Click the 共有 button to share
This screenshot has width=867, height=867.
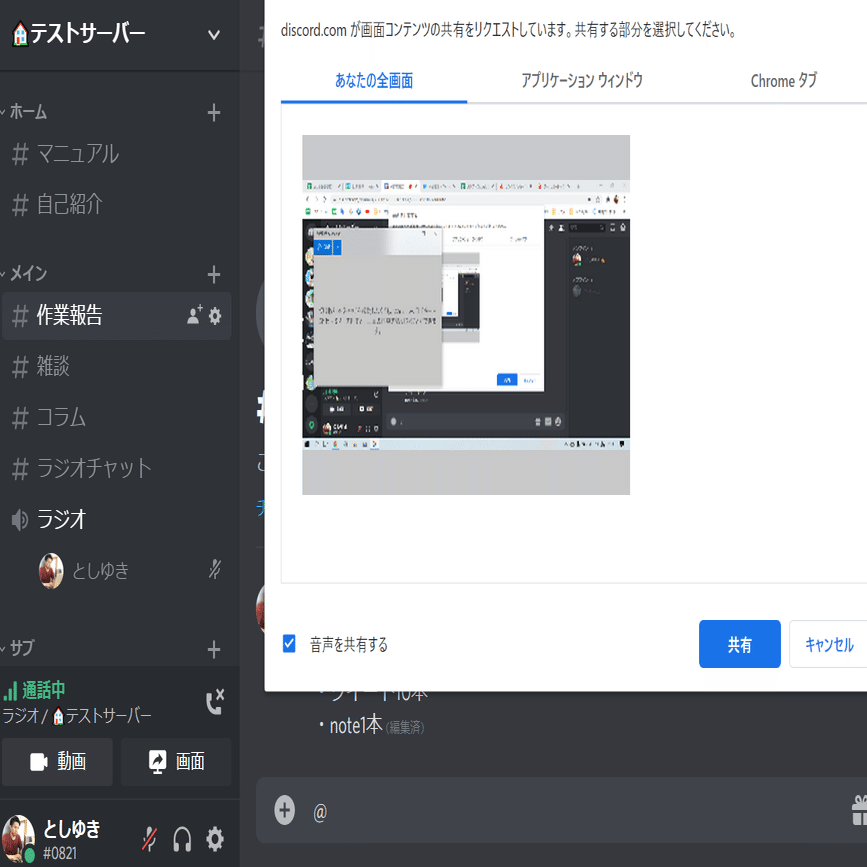pos(739,644)
